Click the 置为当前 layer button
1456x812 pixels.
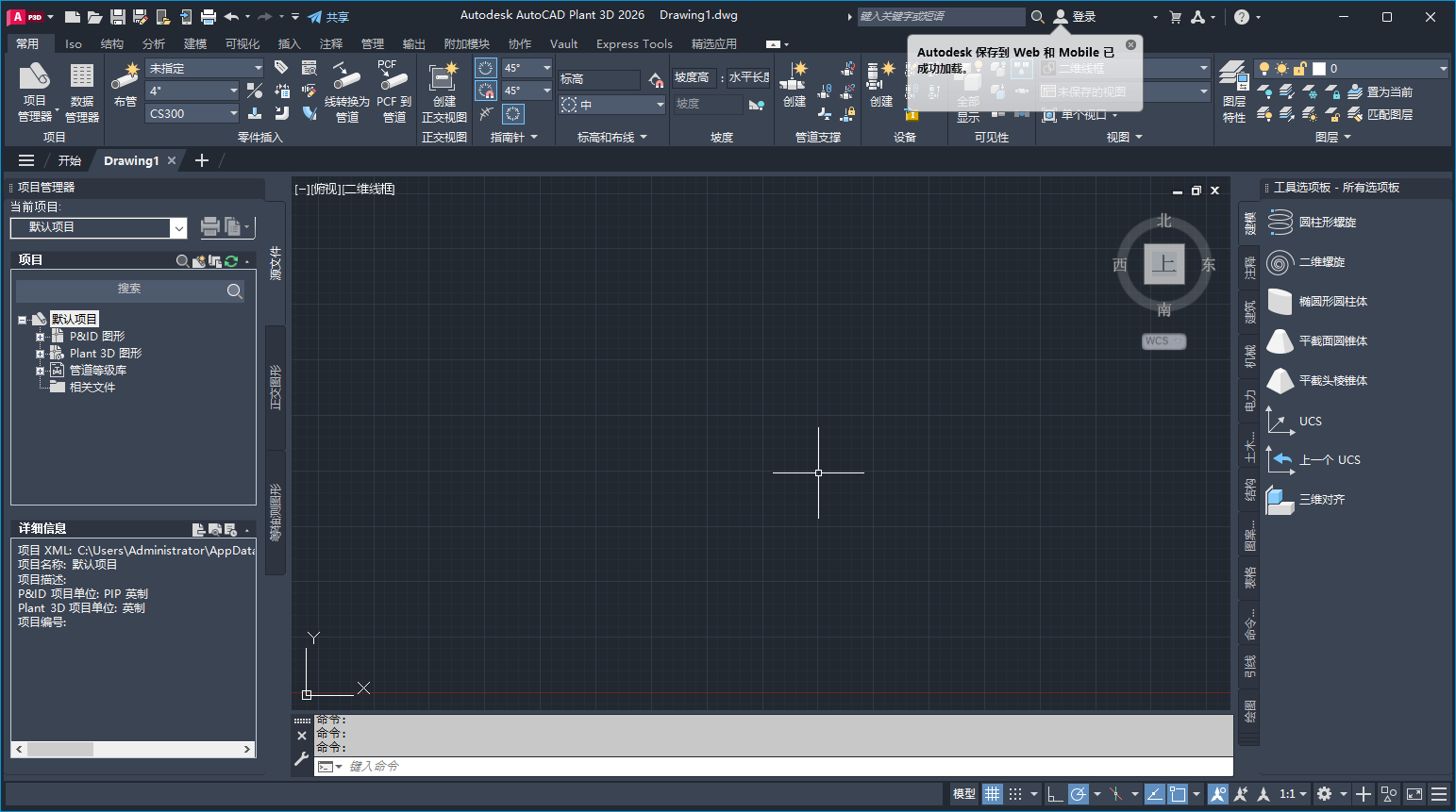pos(1380,91)
